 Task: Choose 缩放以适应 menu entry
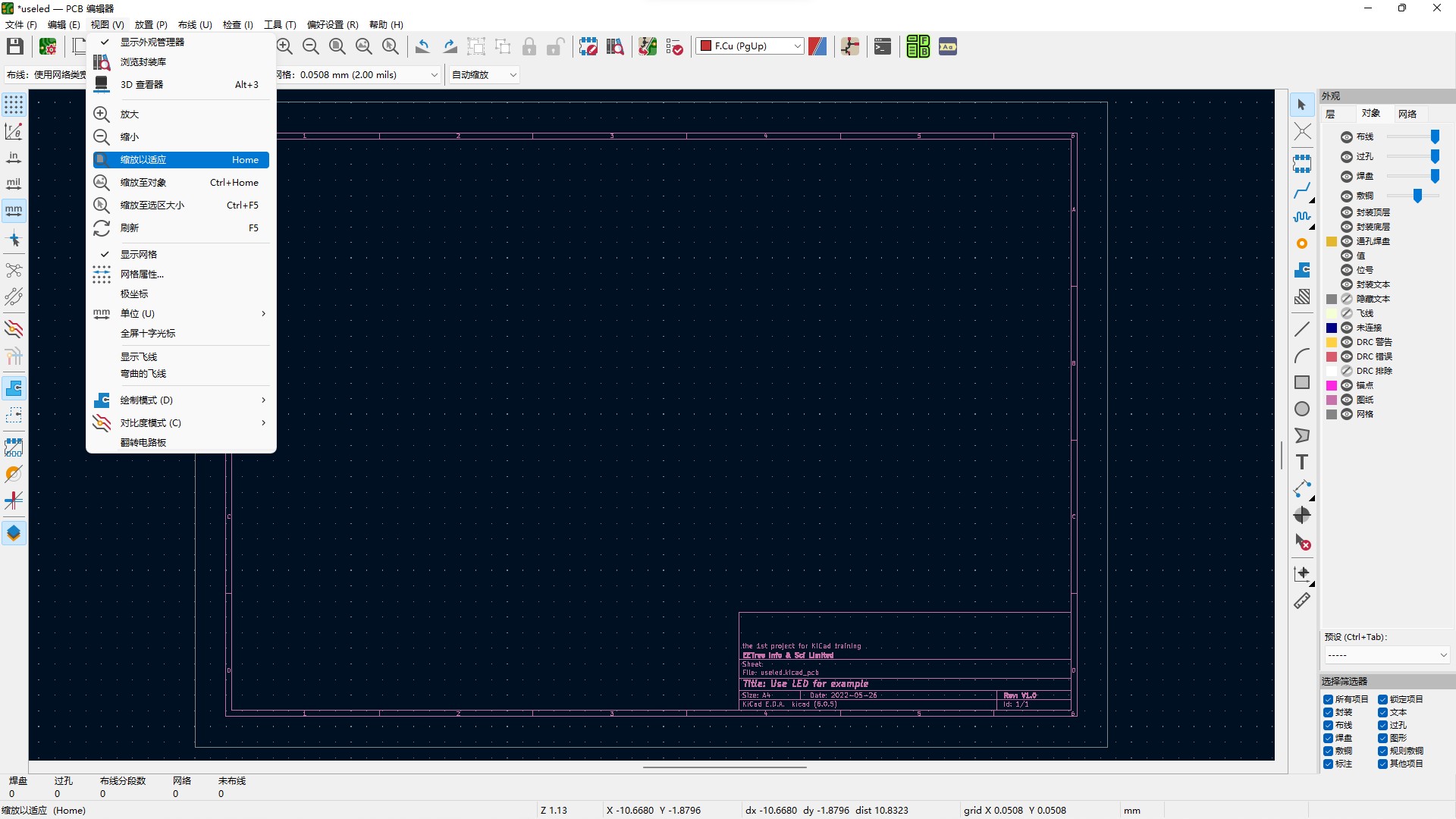[x=181, y=160]
